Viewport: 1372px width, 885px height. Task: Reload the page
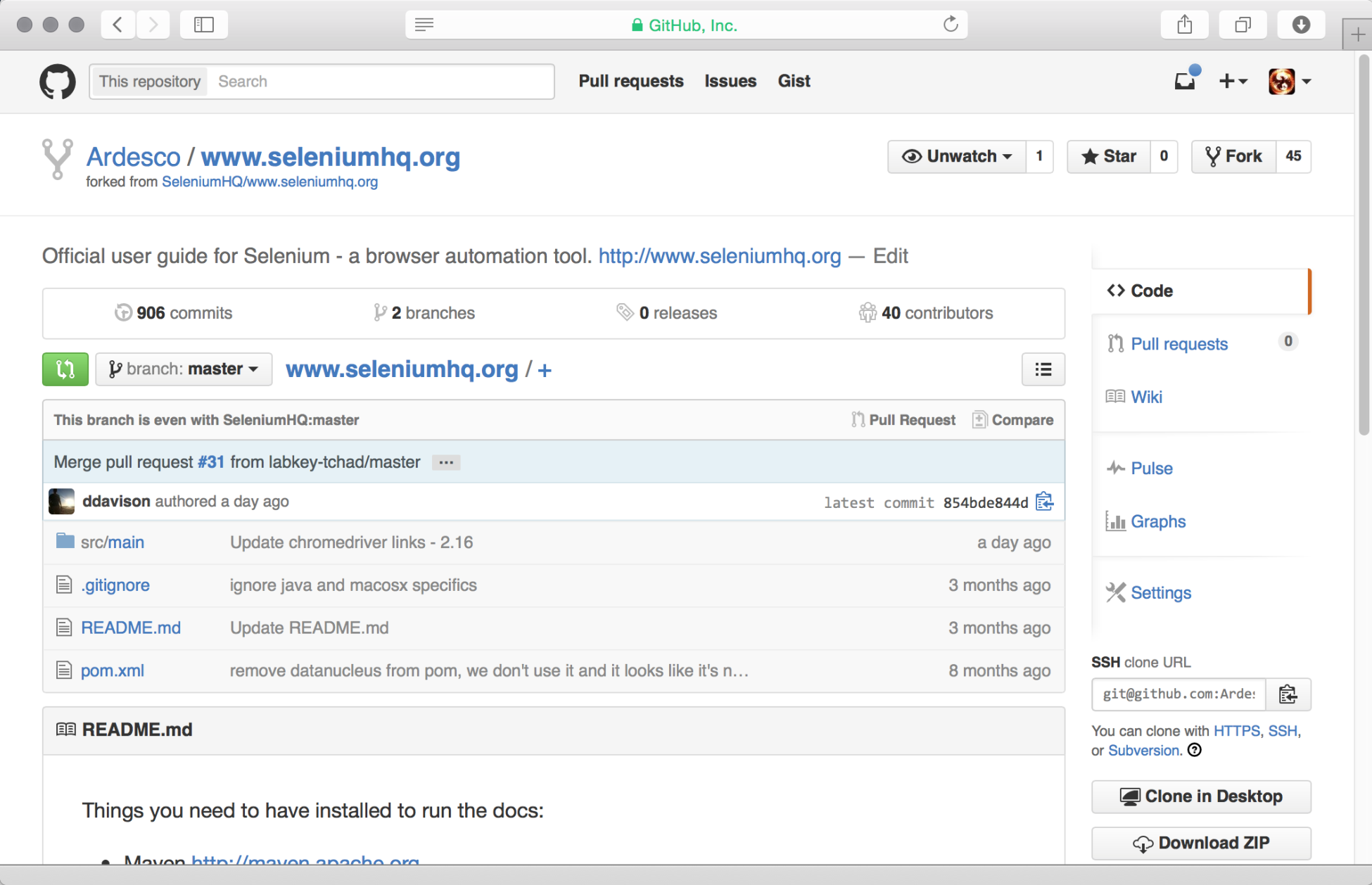[951, 25]
